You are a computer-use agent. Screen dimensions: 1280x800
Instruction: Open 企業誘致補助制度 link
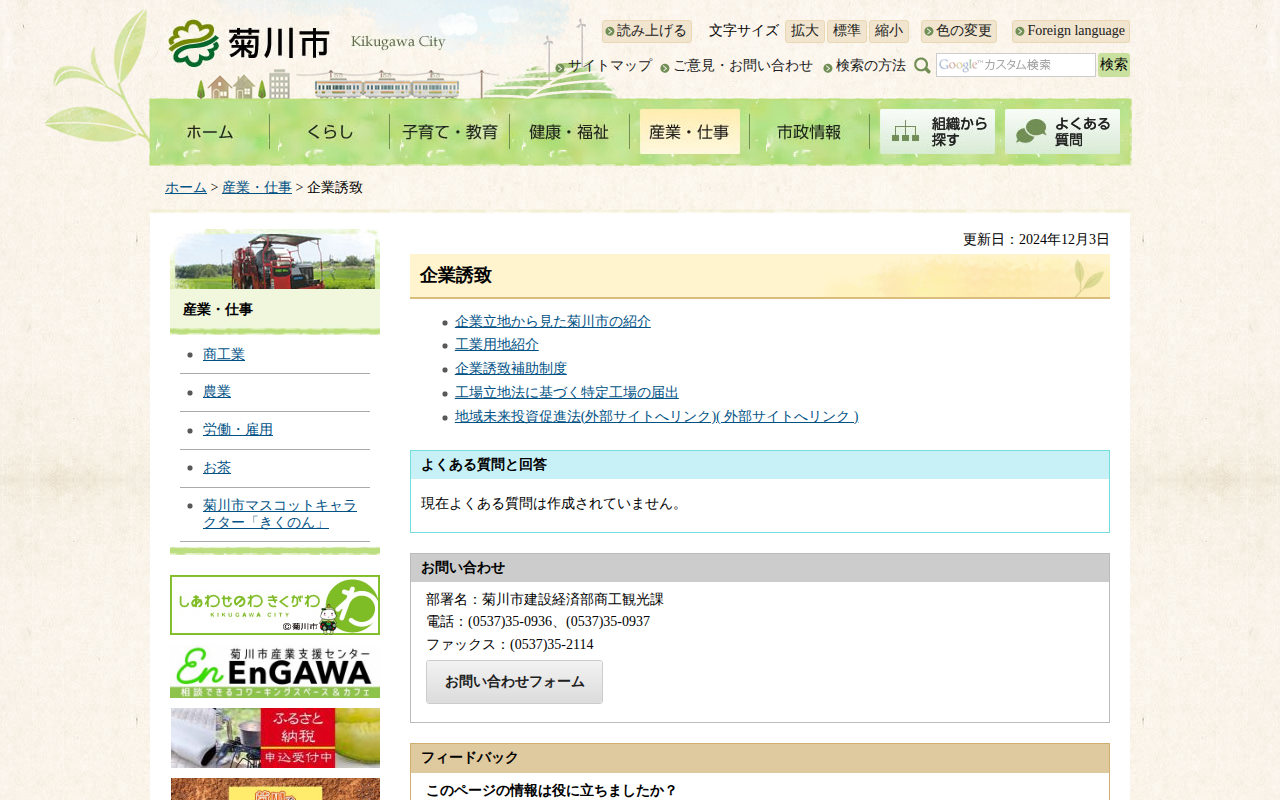(511, 369)
